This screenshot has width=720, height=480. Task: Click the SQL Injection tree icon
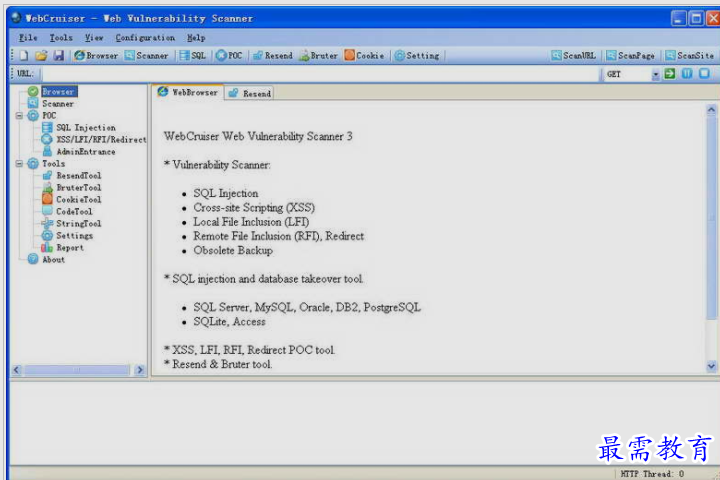click(47, 128)
